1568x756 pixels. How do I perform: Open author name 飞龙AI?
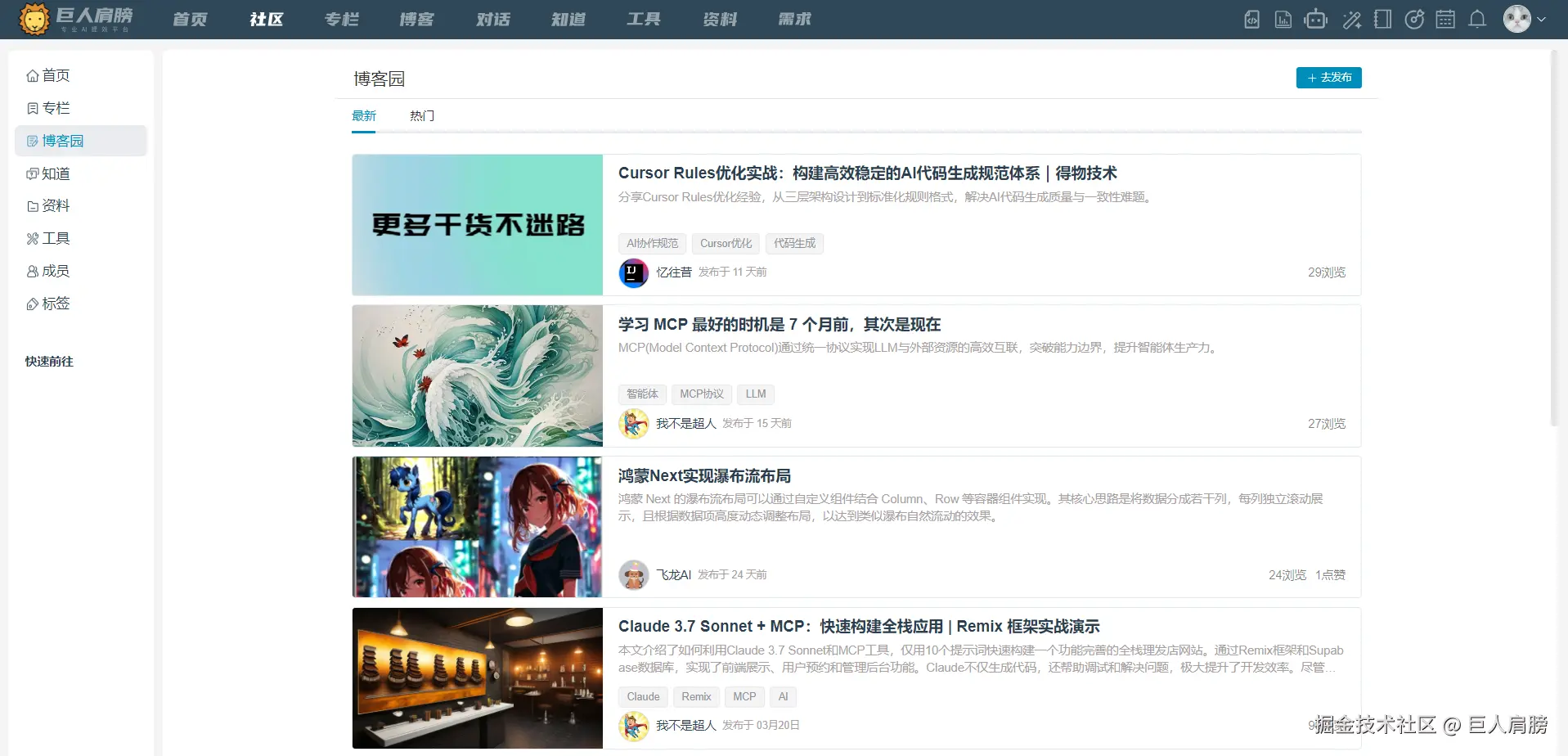coord(673,575)
